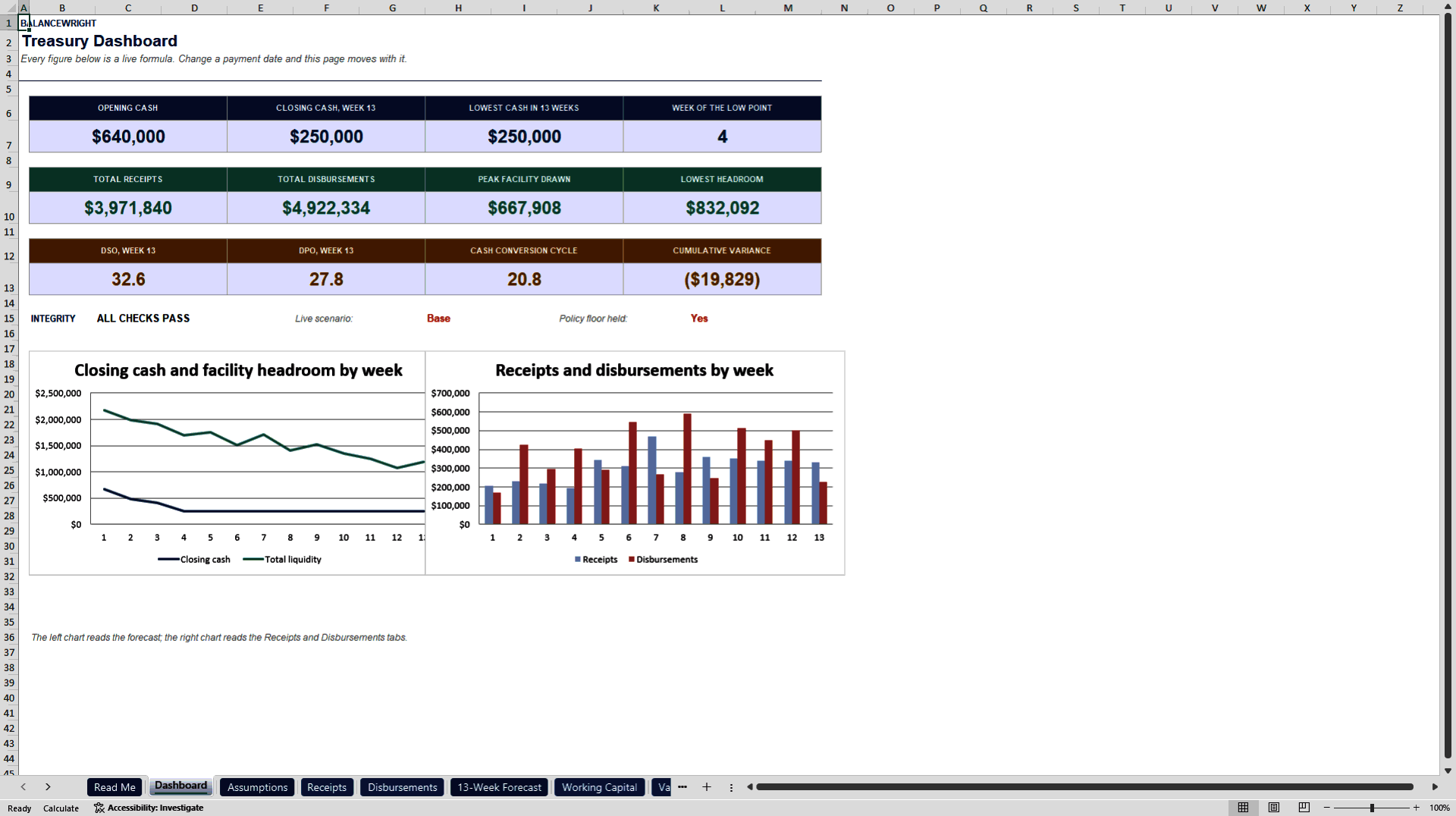Select Cash Conversion Cycle value 20.8
This screenshot has width=1456, height=816.
524,279
